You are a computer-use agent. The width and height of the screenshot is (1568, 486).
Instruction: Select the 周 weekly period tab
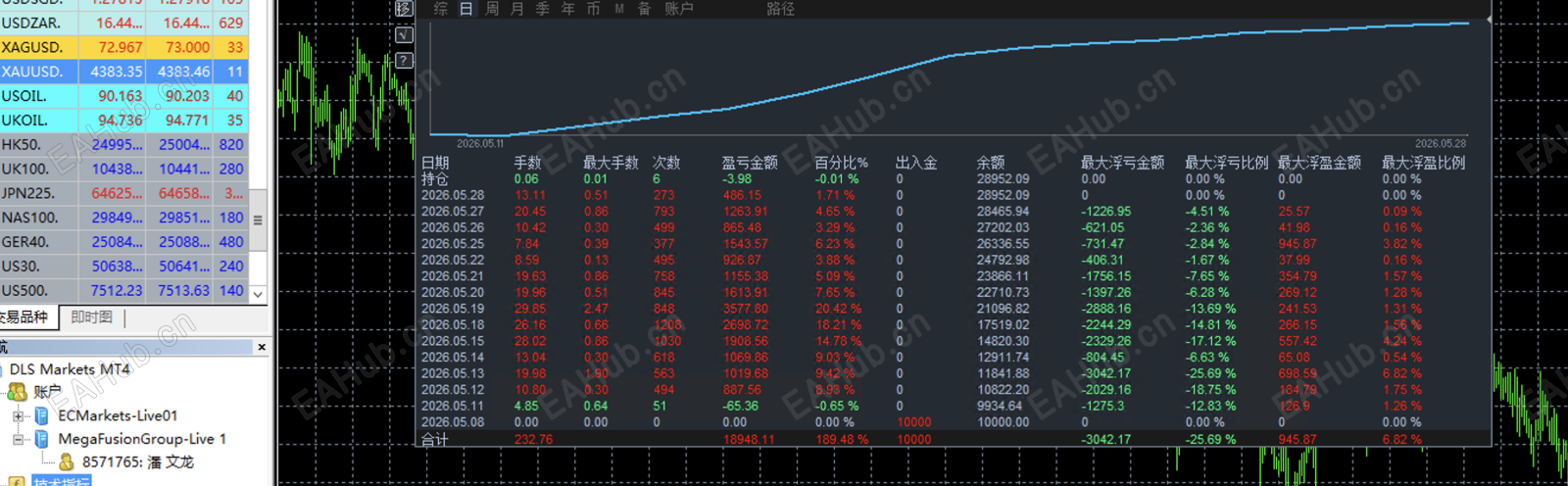click(x=492, y=9)
